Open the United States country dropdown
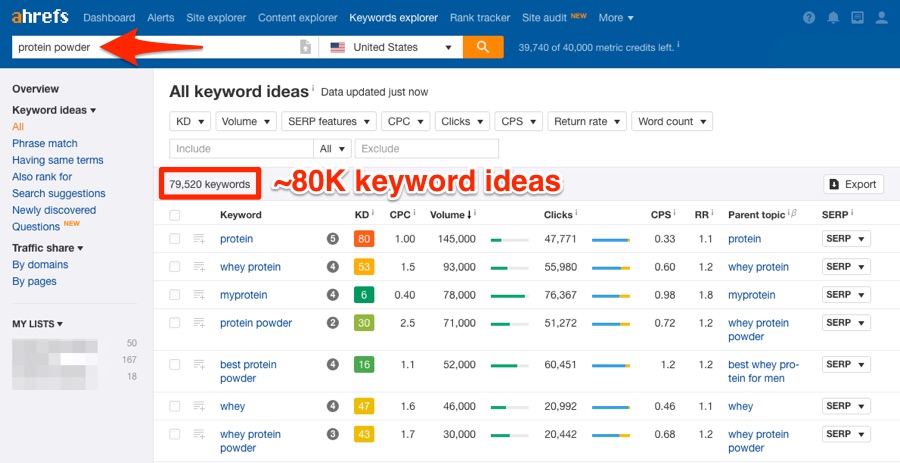The width and height of the screenshot is (900, 463). [x=391, y=48]
